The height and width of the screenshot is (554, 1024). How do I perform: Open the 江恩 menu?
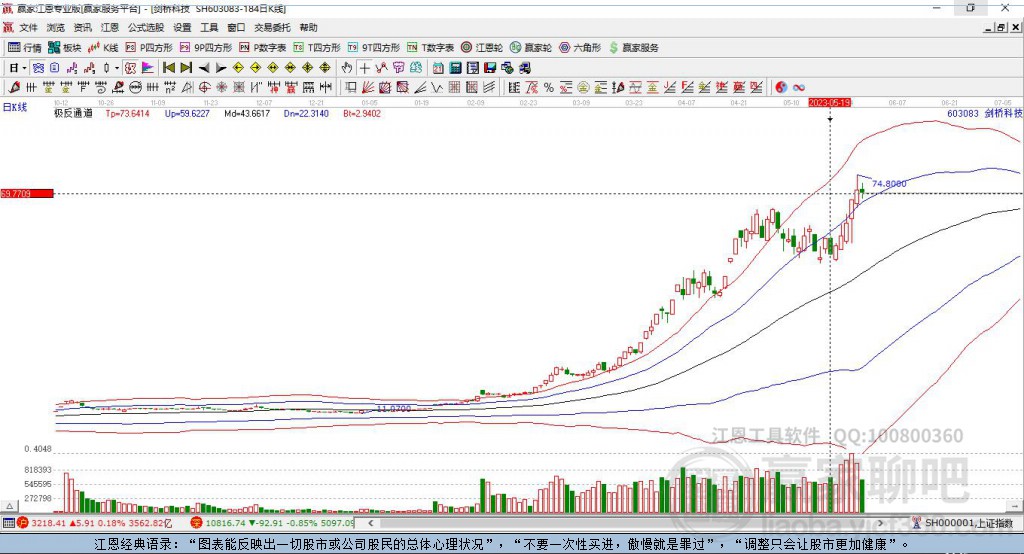[110, 27]
